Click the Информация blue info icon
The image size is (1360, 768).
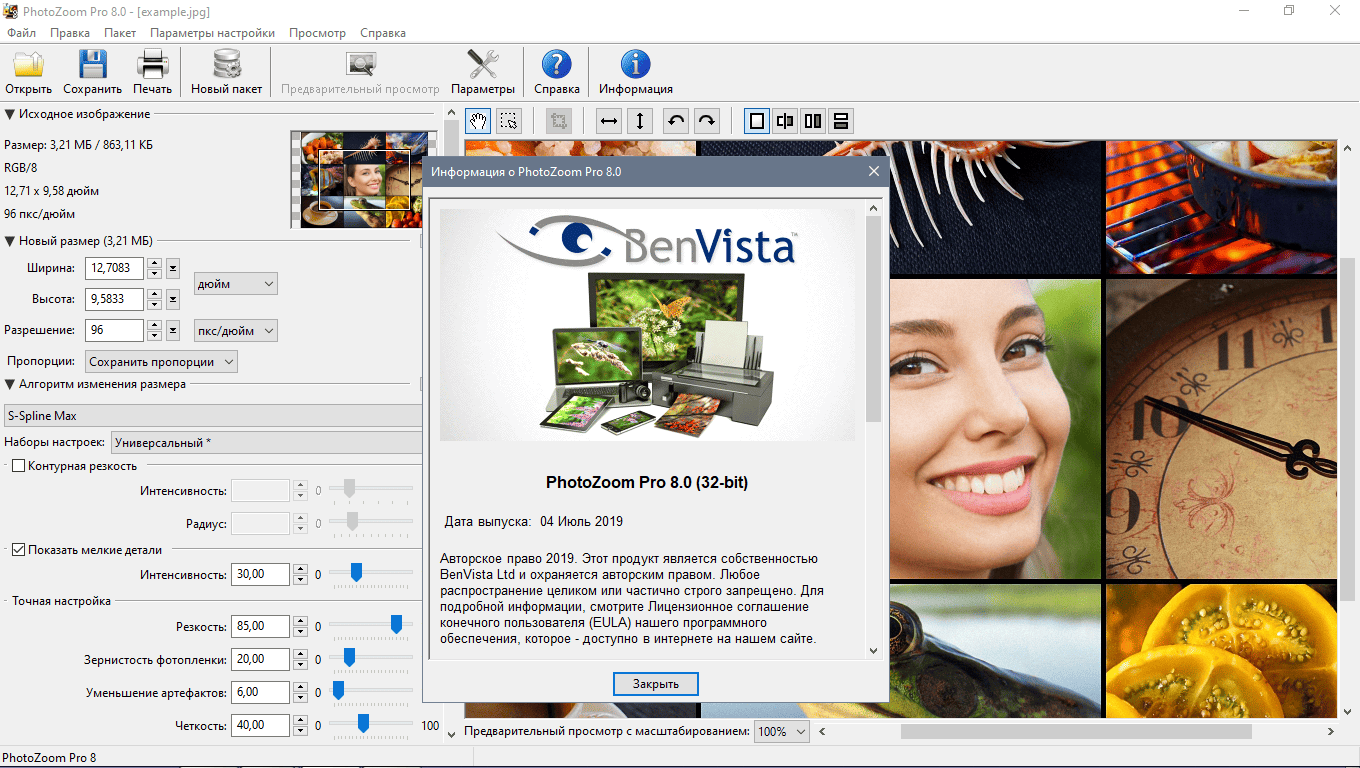pos(636,65)
